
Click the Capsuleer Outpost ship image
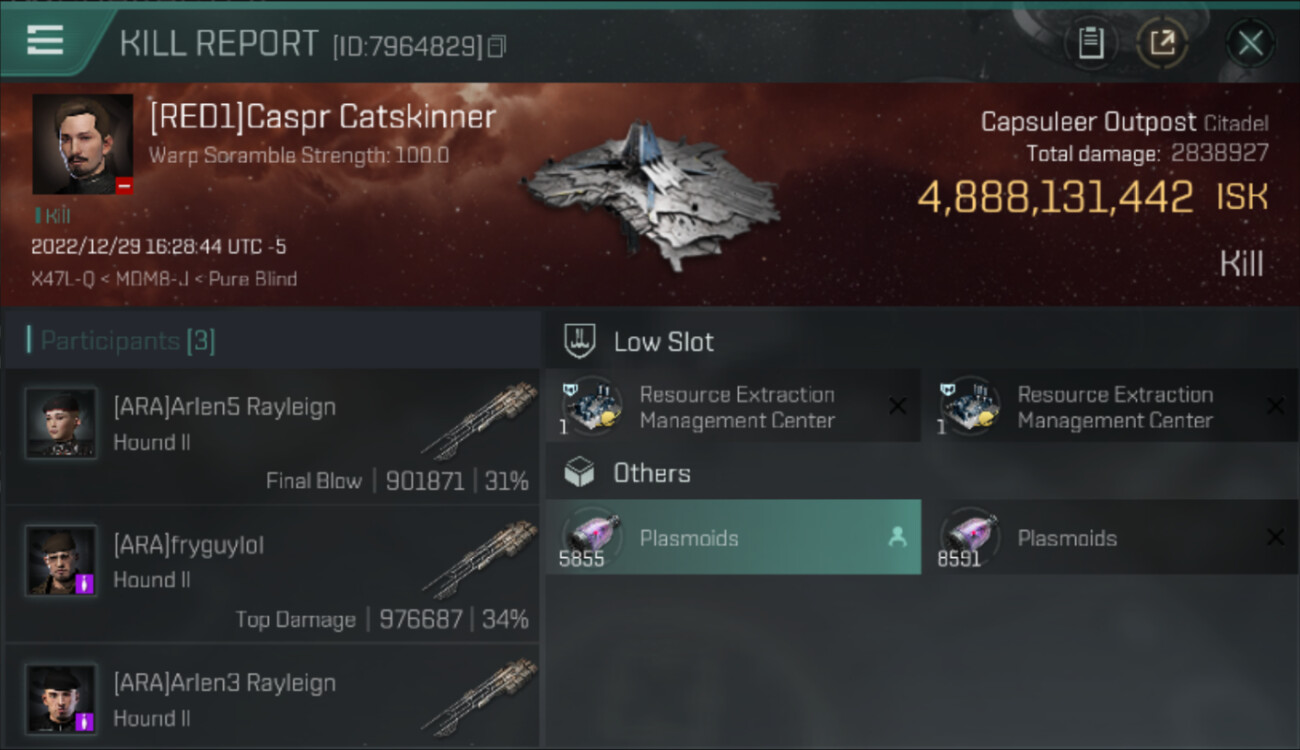(x=651, y=194)
